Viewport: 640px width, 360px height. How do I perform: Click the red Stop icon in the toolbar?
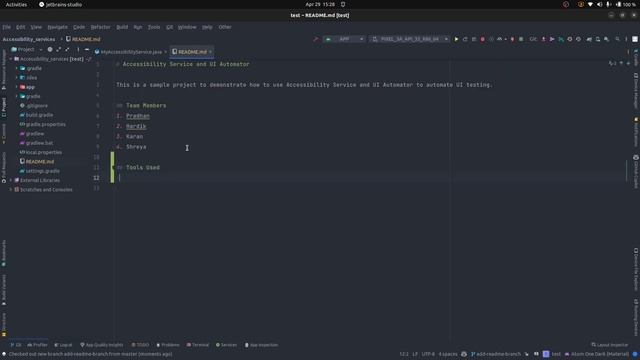coord(482,39)
